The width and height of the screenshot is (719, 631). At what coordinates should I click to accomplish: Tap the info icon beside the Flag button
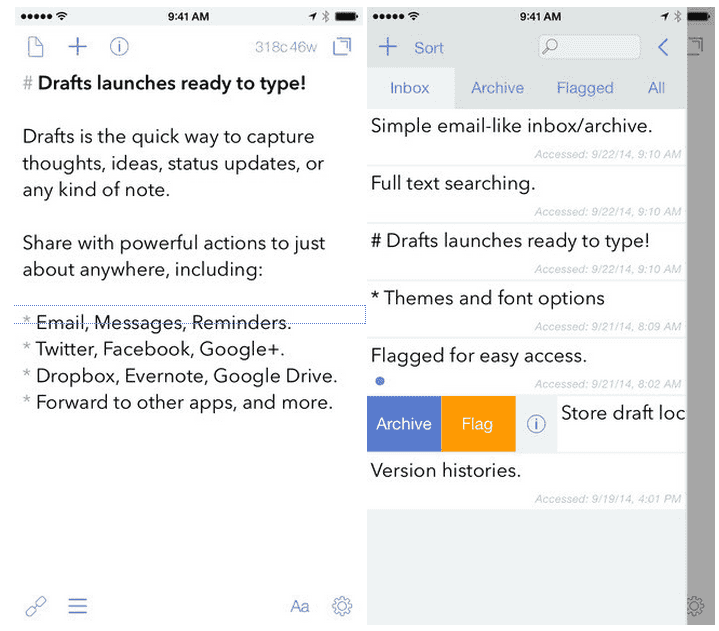coord(536,424)
